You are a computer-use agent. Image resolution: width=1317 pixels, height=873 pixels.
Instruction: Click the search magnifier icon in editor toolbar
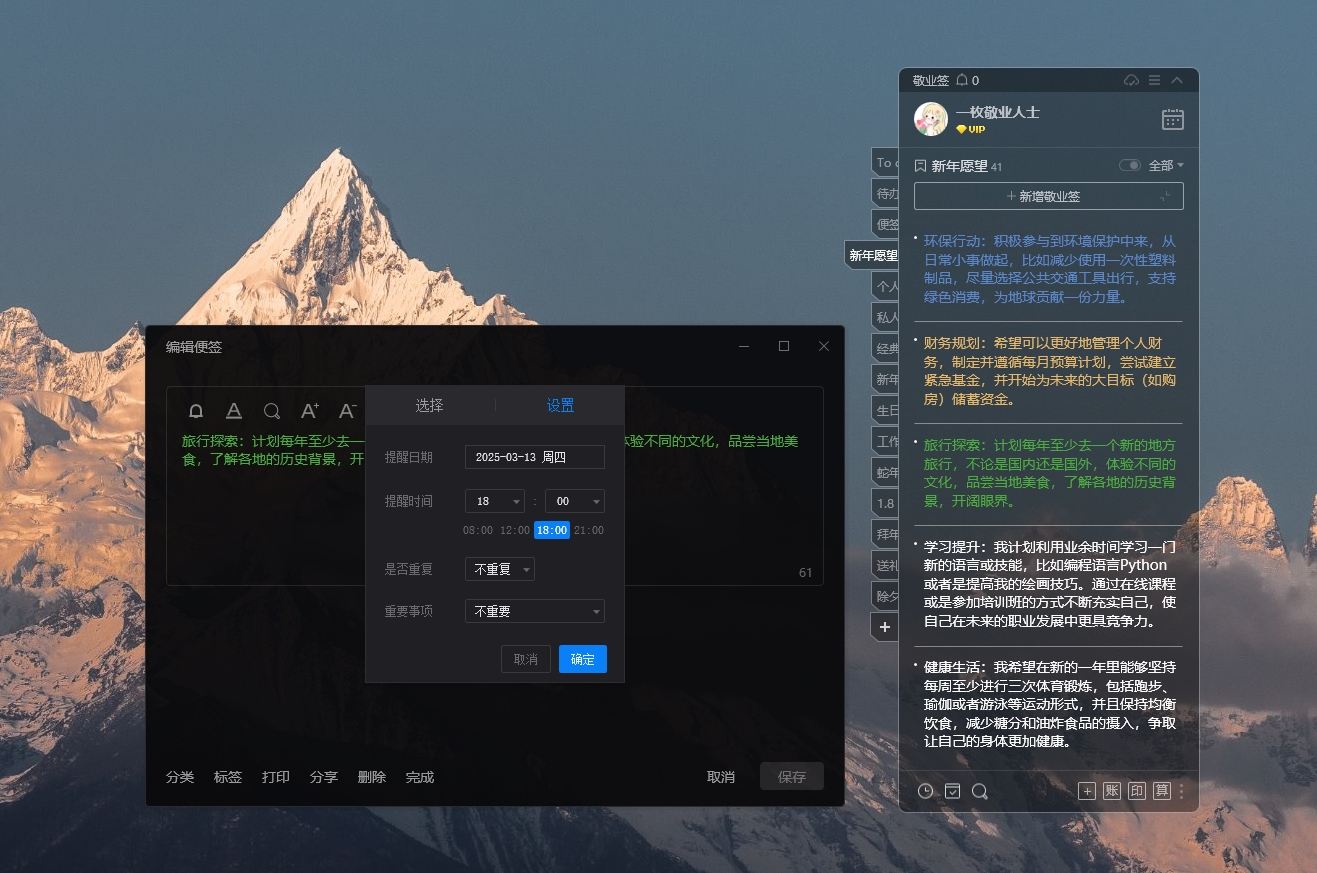pos(271,411)
